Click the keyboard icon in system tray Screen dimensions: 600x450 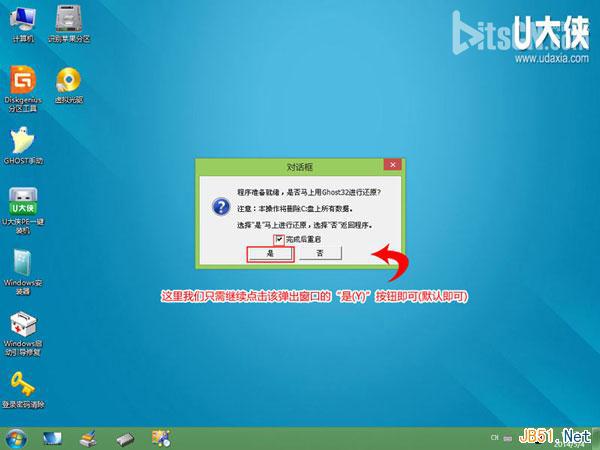508,438
